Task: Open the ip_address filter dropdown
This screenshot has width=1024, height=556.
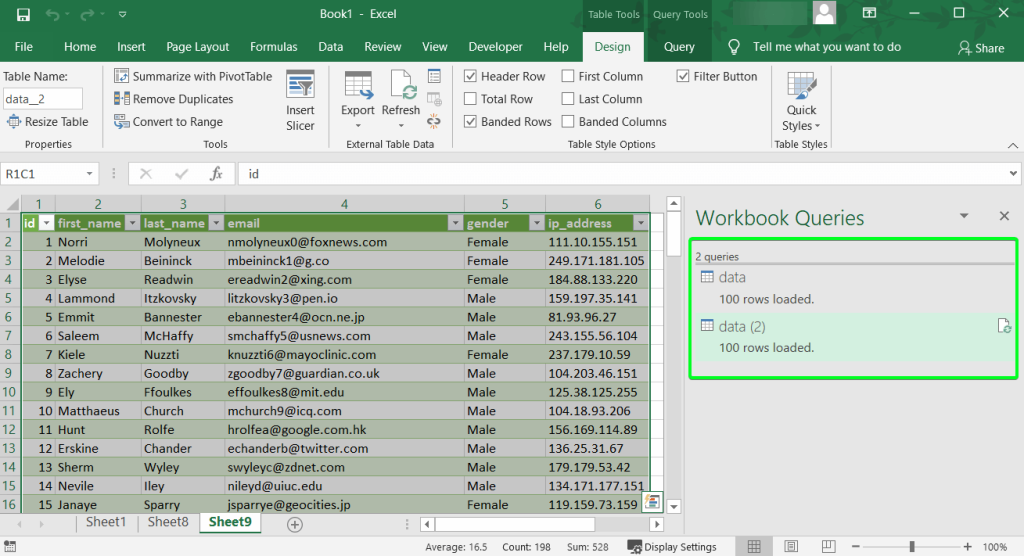Action: pyautogui.click(x=641, y=223)
